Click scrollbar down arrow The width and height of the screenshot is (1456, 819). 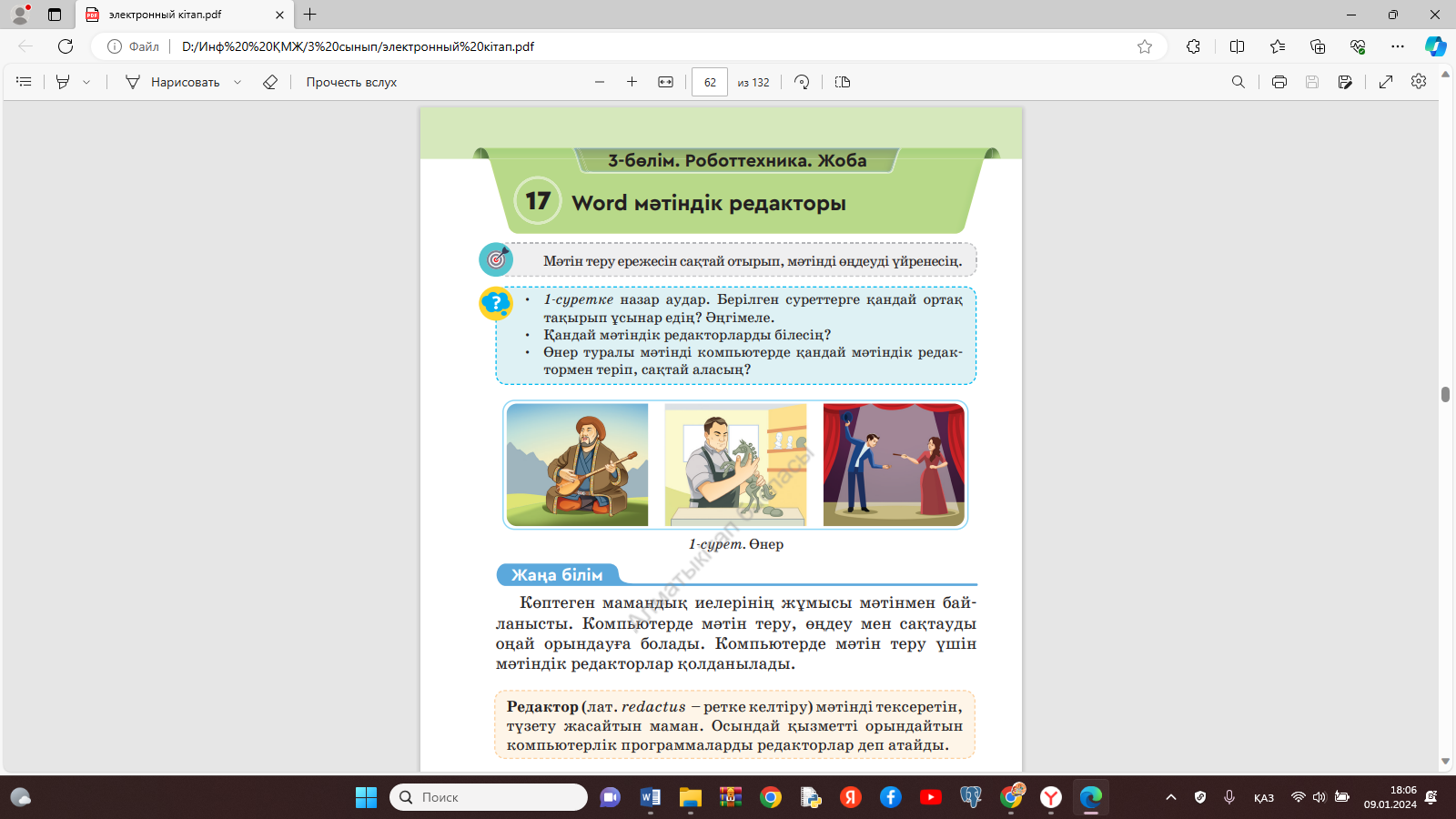pos(1445,762)
